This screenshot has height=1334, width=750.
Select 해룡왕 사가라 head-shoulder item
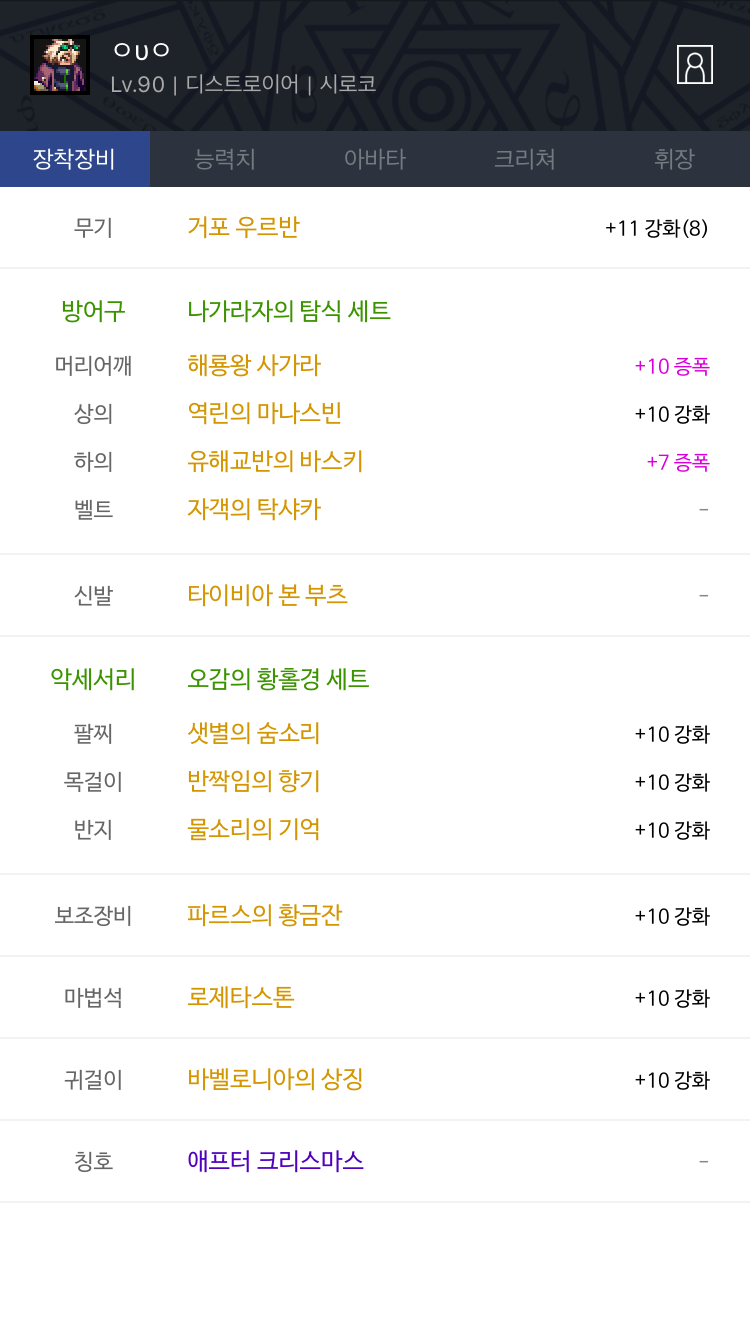(x=254, y=365)
